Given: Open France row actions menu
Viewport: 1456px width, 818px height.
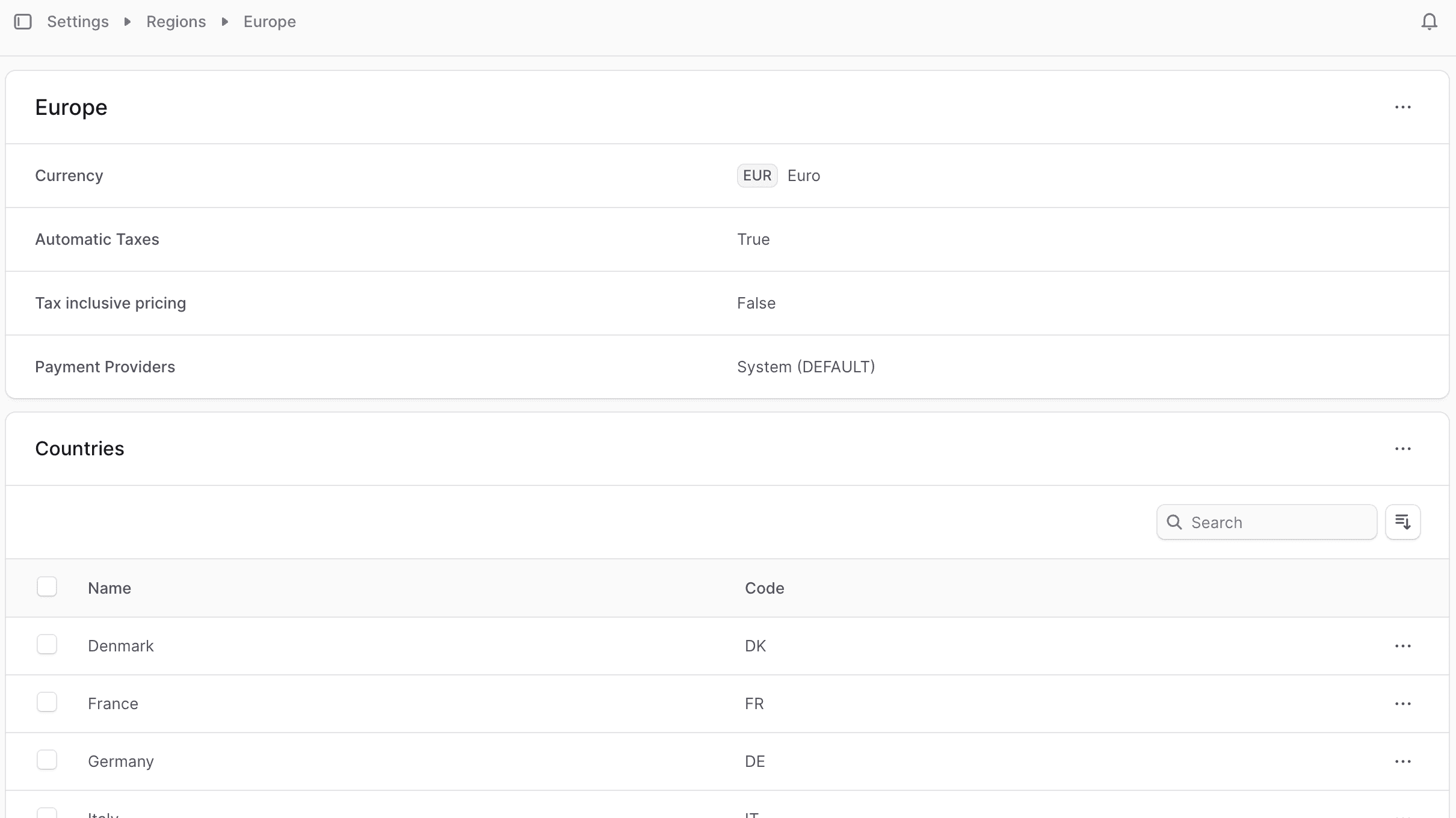Looking at the screenshot, I should [x=1402, y=704].
